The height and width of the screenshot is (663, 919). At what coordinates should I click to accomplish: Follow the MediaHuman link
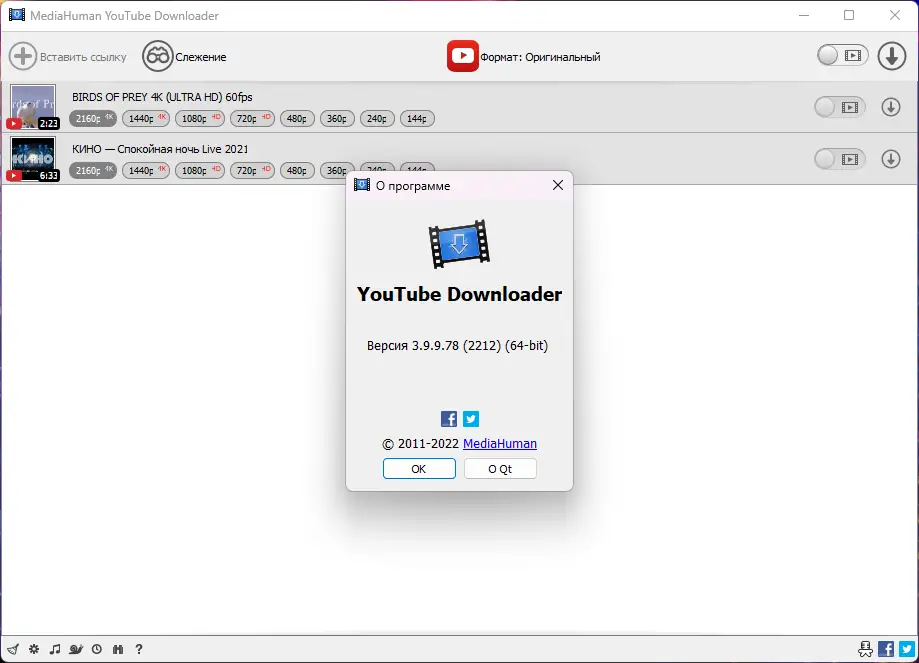point(500,444)
